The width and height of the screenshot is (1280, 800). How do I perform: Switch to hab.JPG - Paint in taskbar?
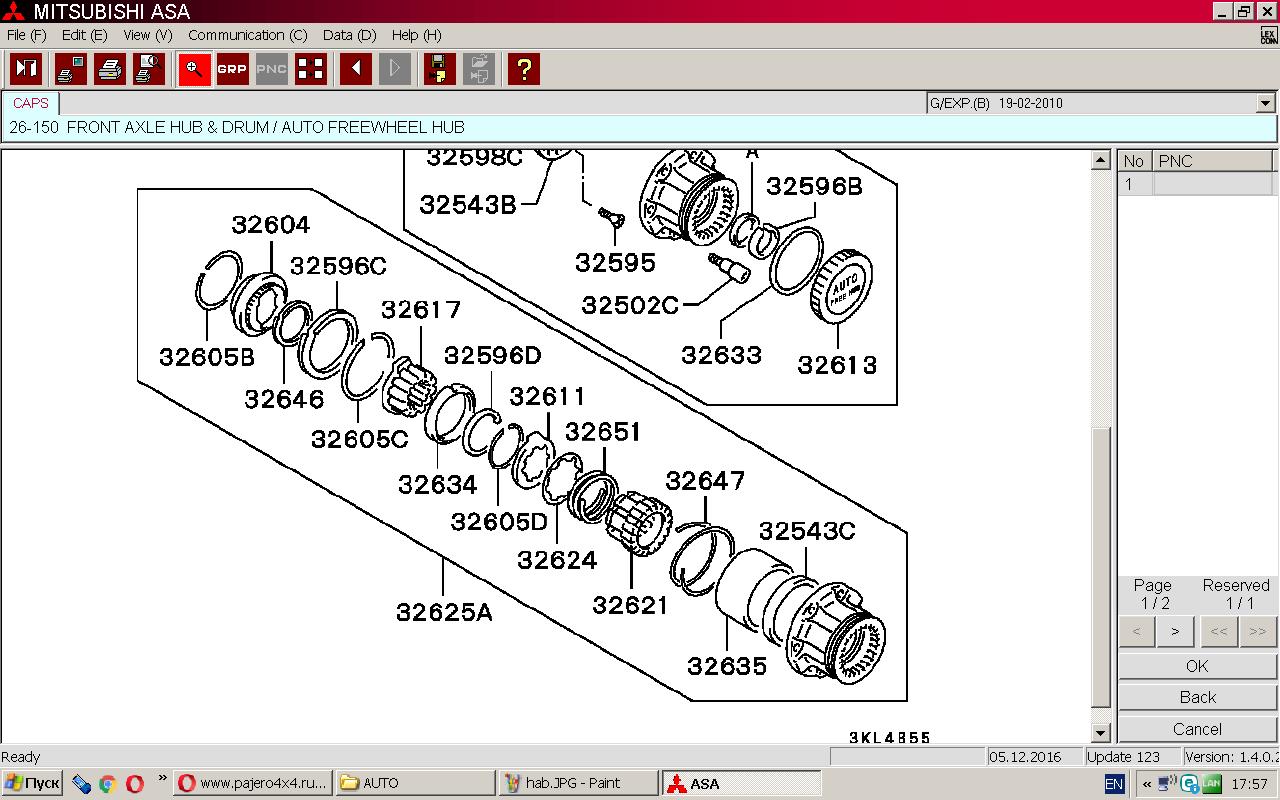click(578, 783)
